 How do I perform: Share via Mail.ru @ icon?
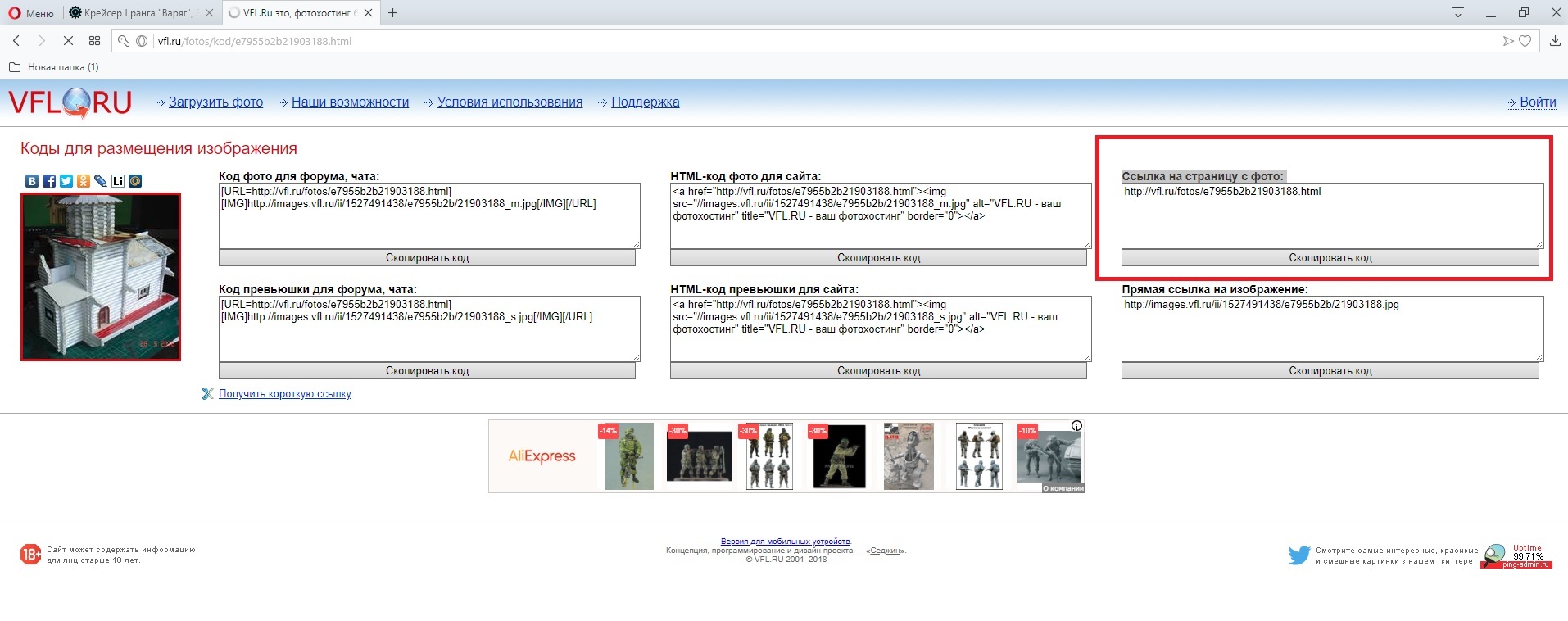135,181
